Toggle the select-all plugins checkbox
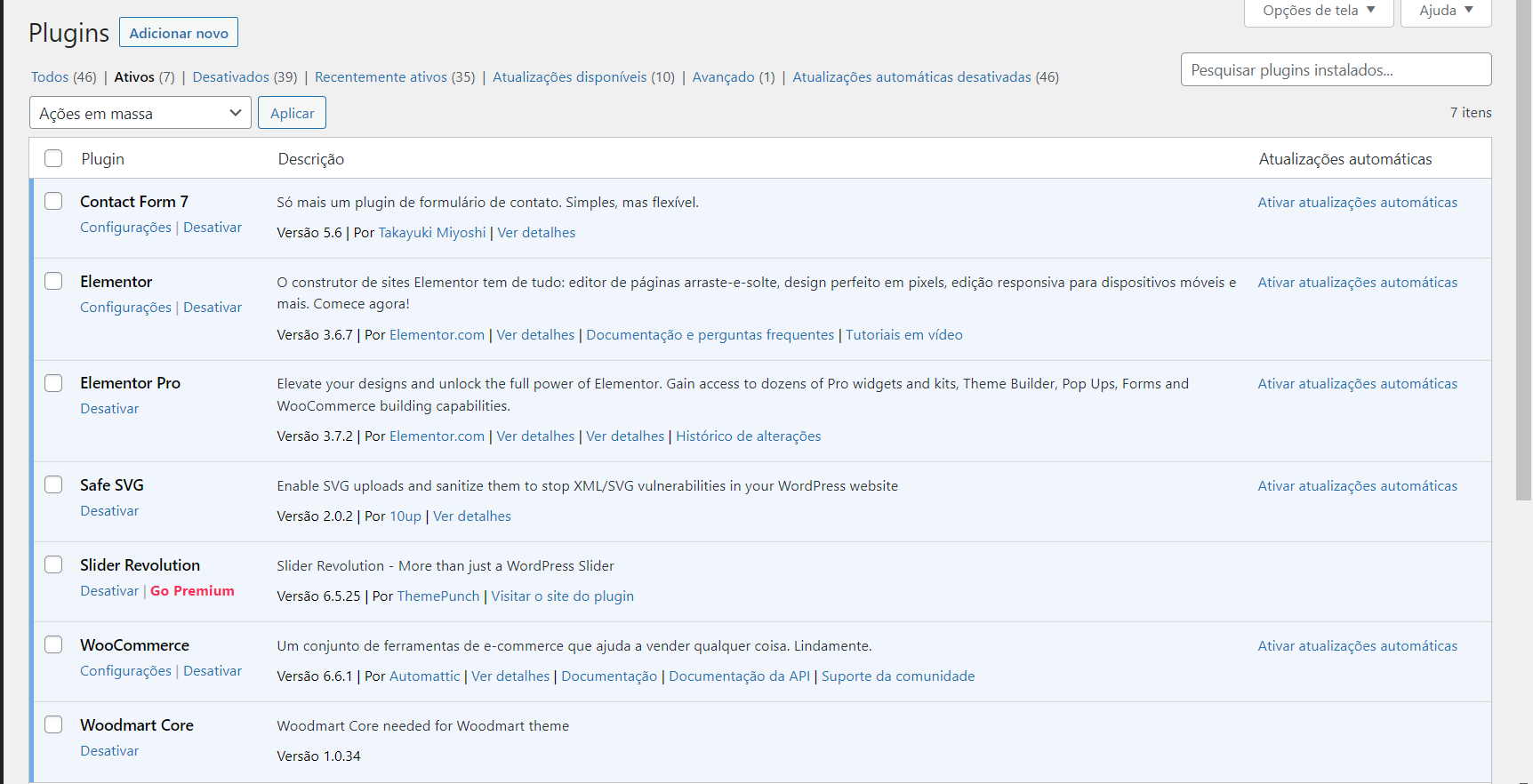This screenshot has height=784, width=1533. (x=53, y=158)
